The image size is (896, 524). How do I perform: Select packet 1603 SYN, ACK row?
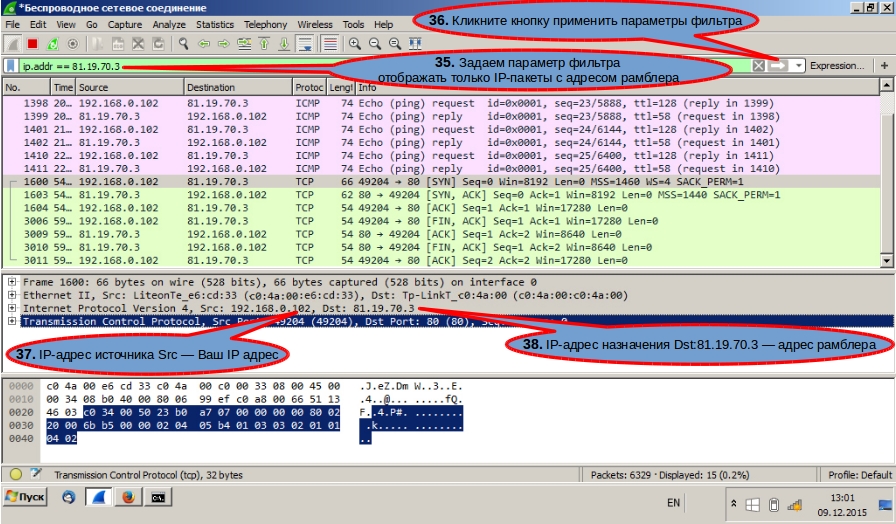click(x=441, y=195)
